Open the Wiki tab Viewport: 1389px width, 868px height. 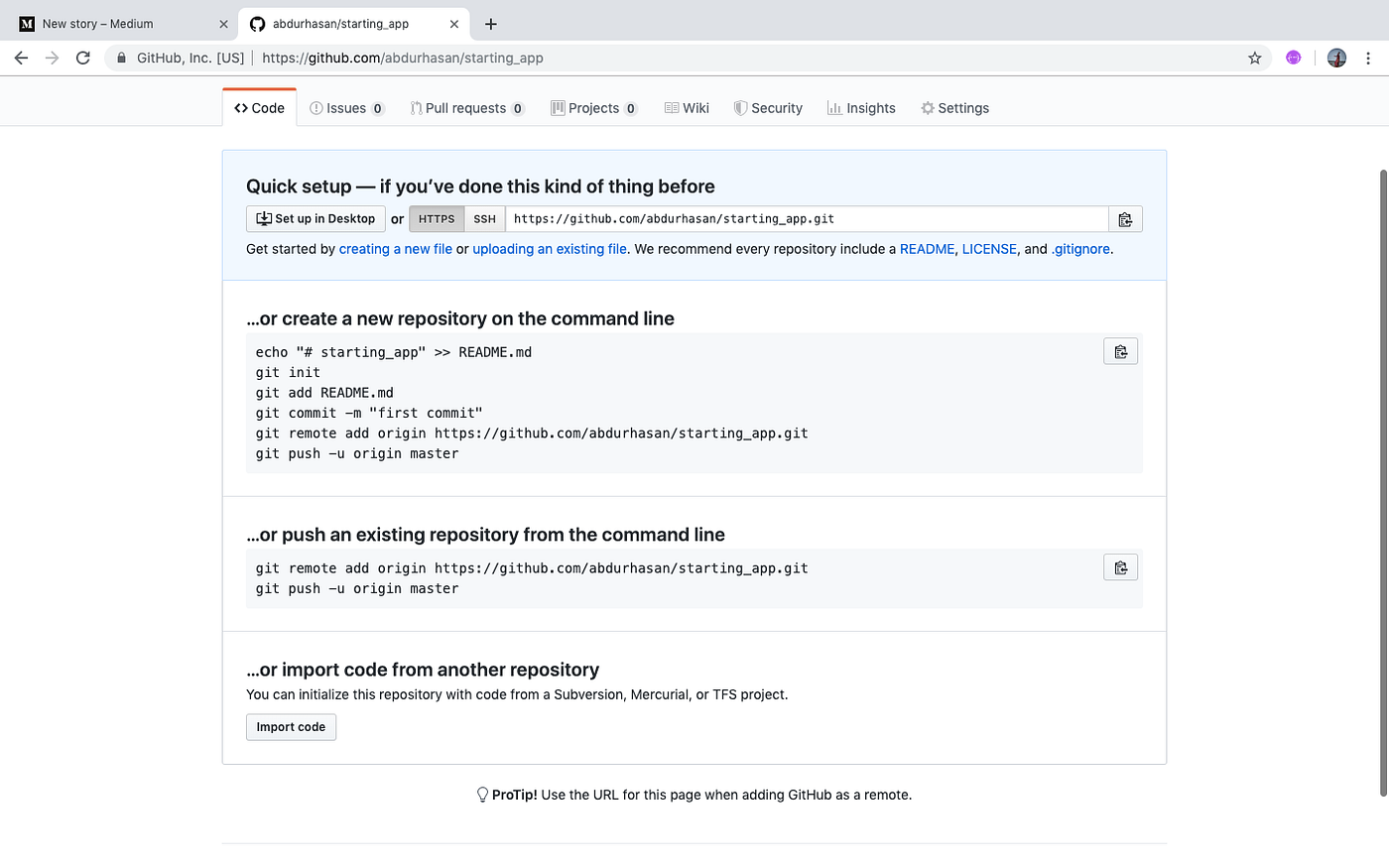tap(687, 107)
